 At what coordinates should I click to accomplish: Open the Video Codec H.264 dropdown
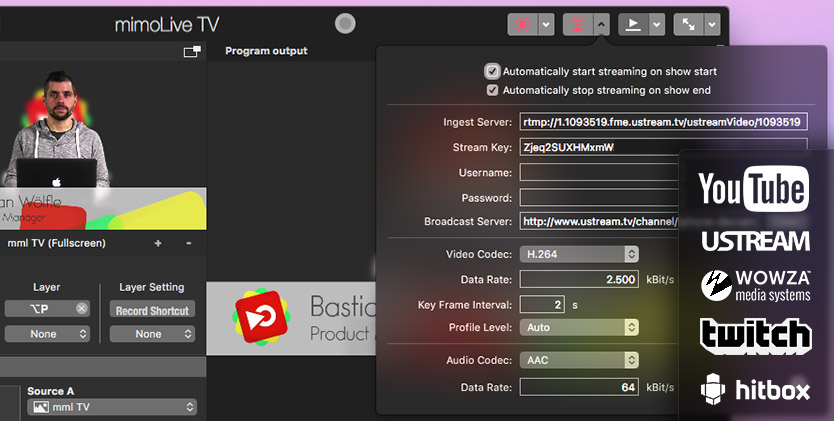579,254
